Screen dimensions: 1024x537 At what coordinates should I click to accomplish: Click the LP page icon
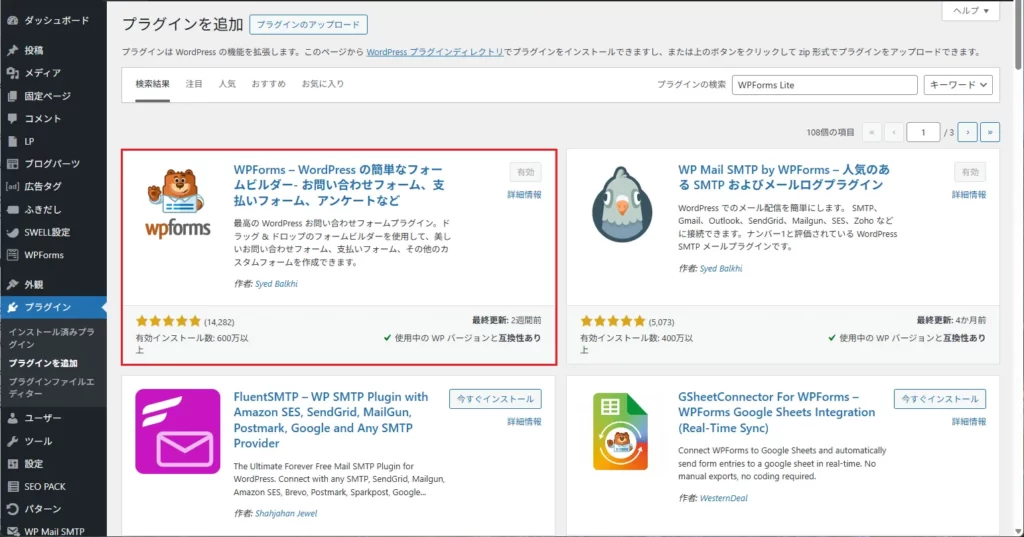[12, 141]
